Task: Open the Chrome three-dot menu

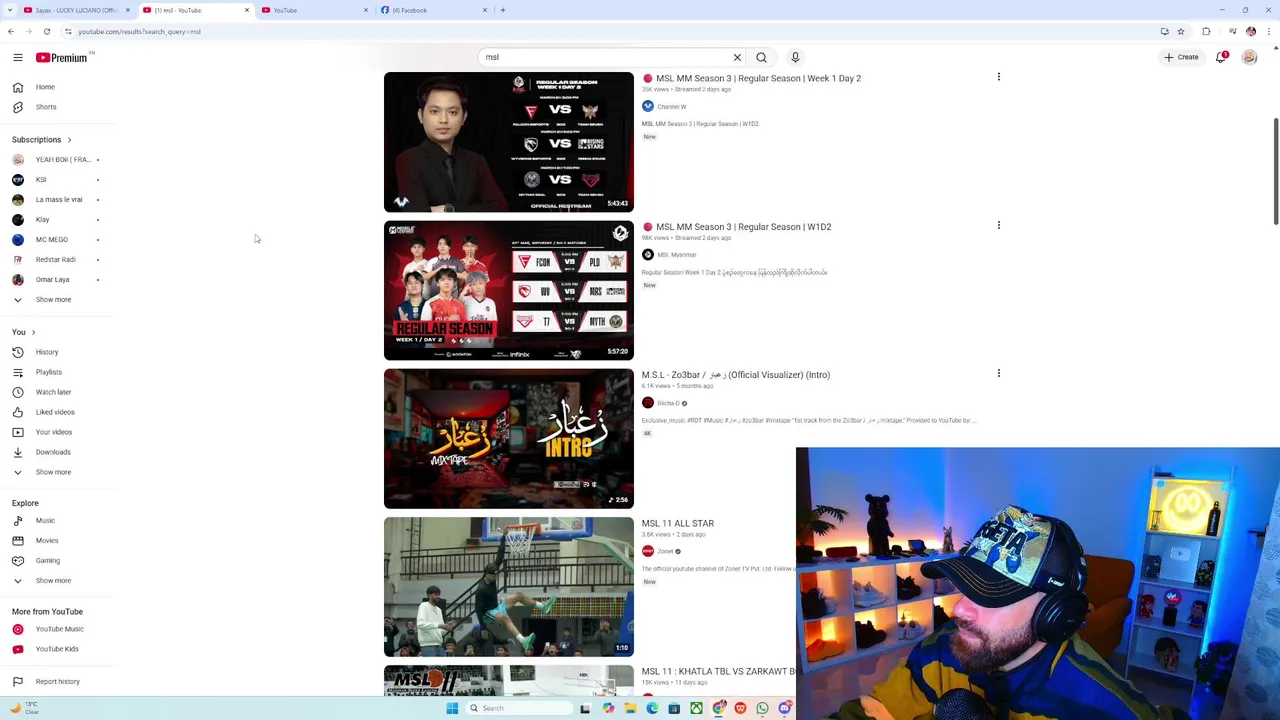Action: [x=1271, y=31]
